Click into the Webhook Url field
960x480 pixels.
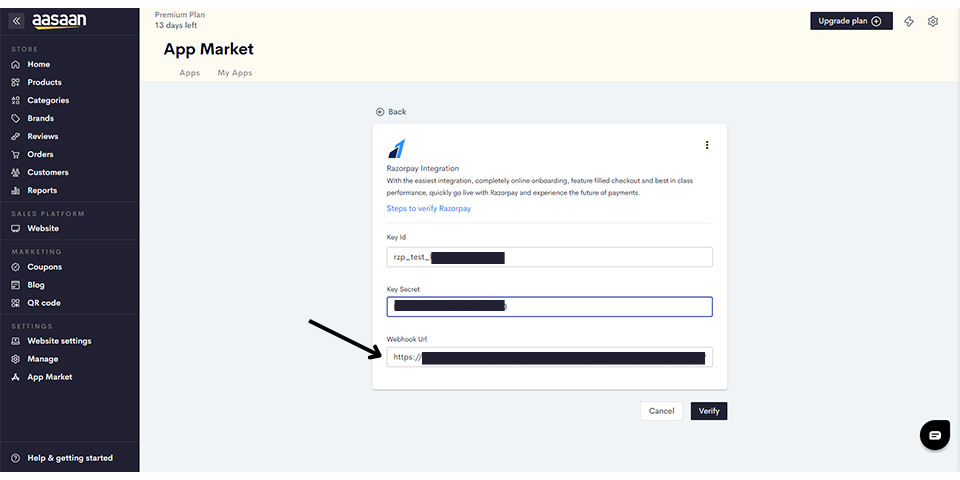pyautogui.click(x=549, y=357)
